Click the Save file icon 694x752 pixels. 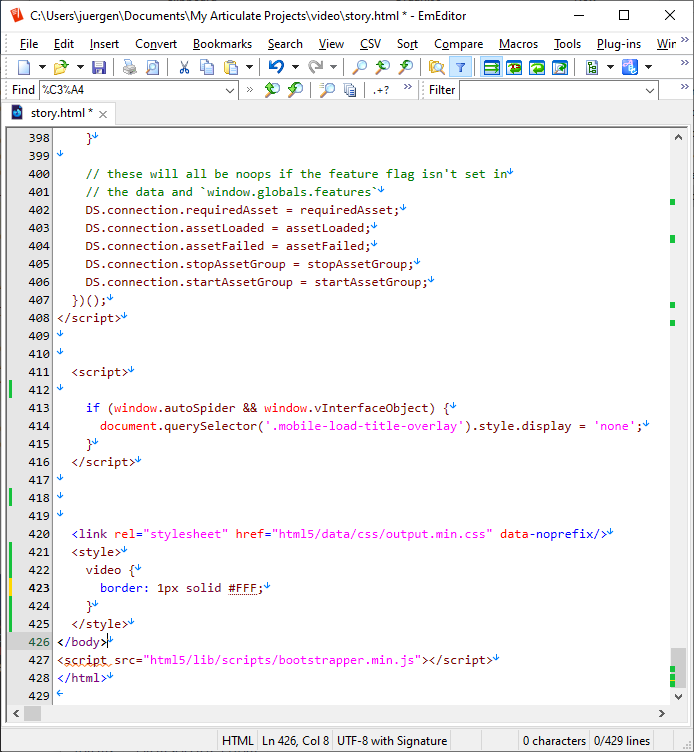(x=99, y=67)
